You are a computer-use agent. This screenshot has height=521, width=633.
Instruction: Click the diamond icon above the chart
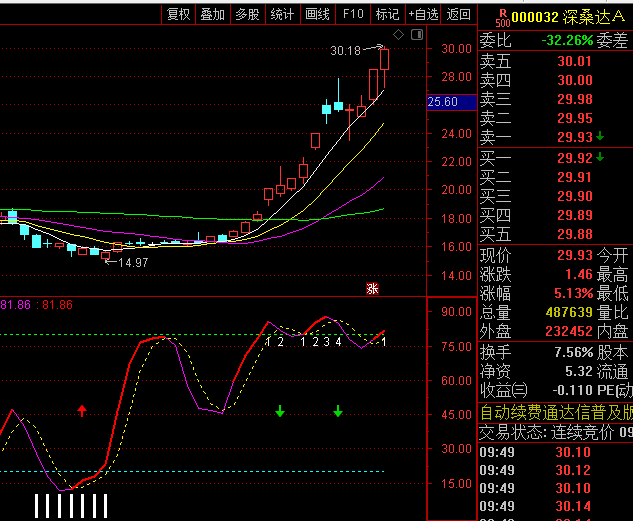[x=397, y=35]
